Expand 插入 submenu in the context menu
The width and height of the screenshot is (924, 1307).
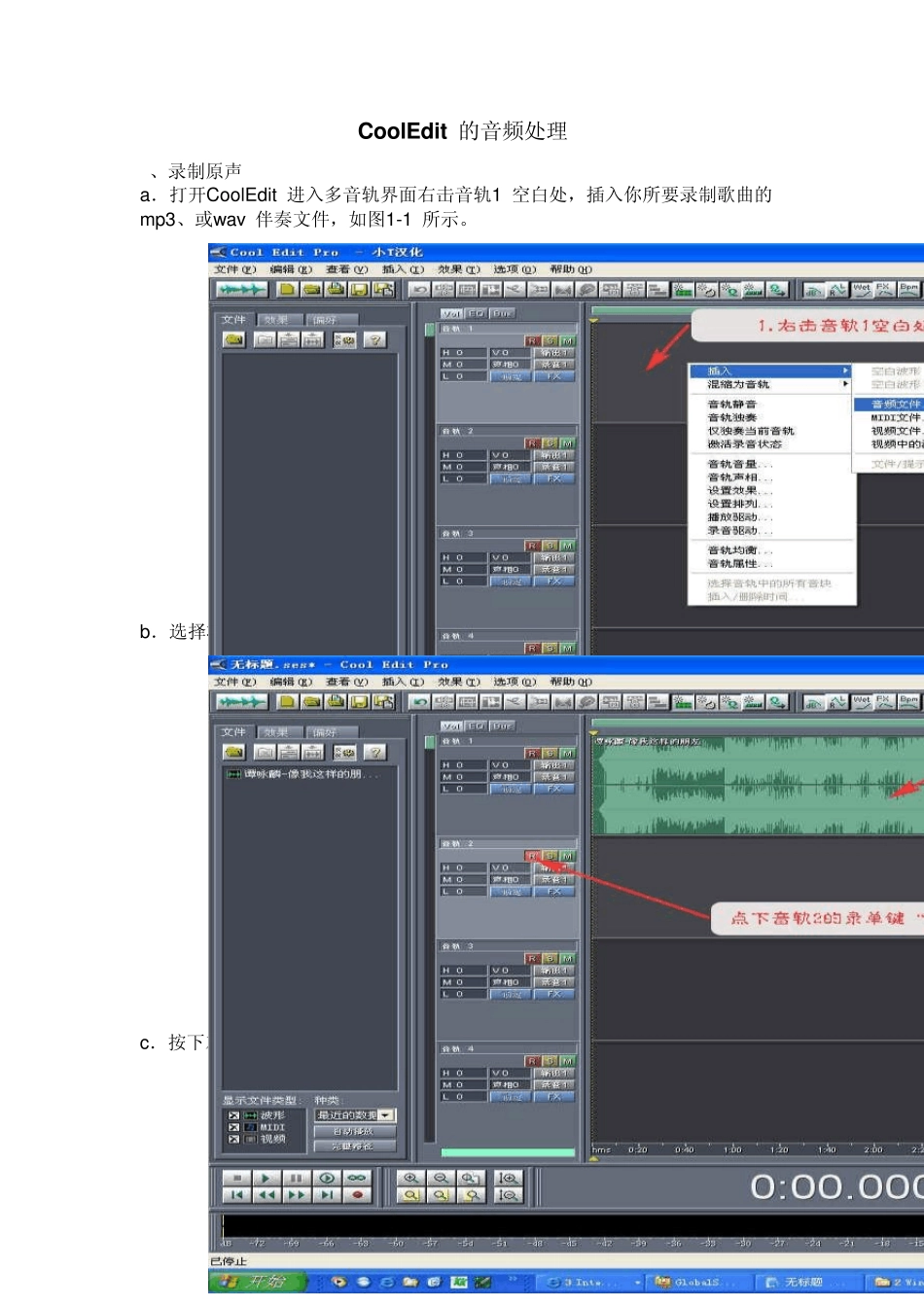(769, 371)
